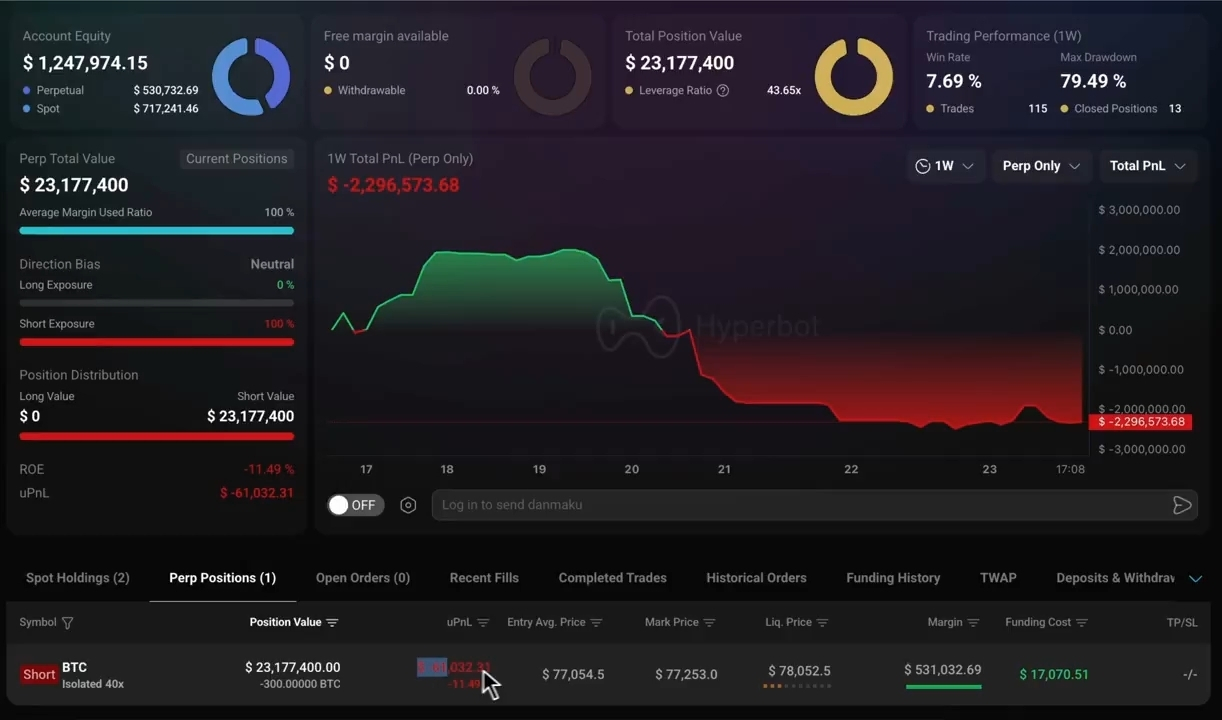Click the Trades 115 entry
The width and height of the screenshot is (1222, 720).
tap(986, 108)
